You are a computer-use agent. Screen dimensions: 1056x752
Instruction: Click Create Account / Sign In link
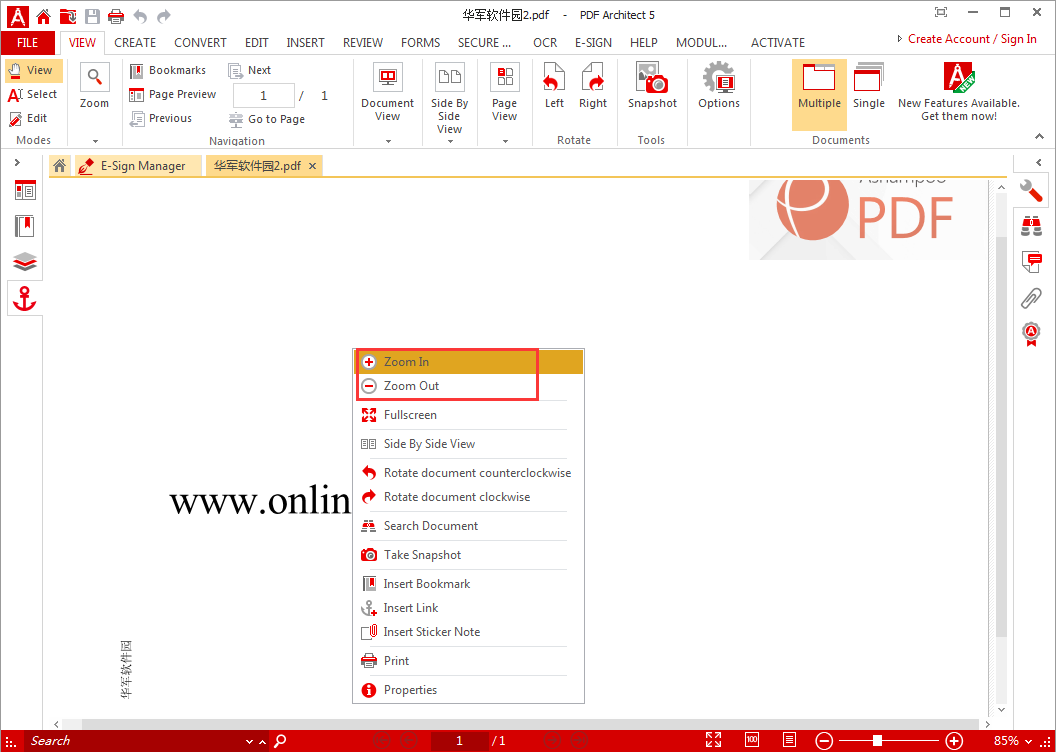click(x=972, y=39)
